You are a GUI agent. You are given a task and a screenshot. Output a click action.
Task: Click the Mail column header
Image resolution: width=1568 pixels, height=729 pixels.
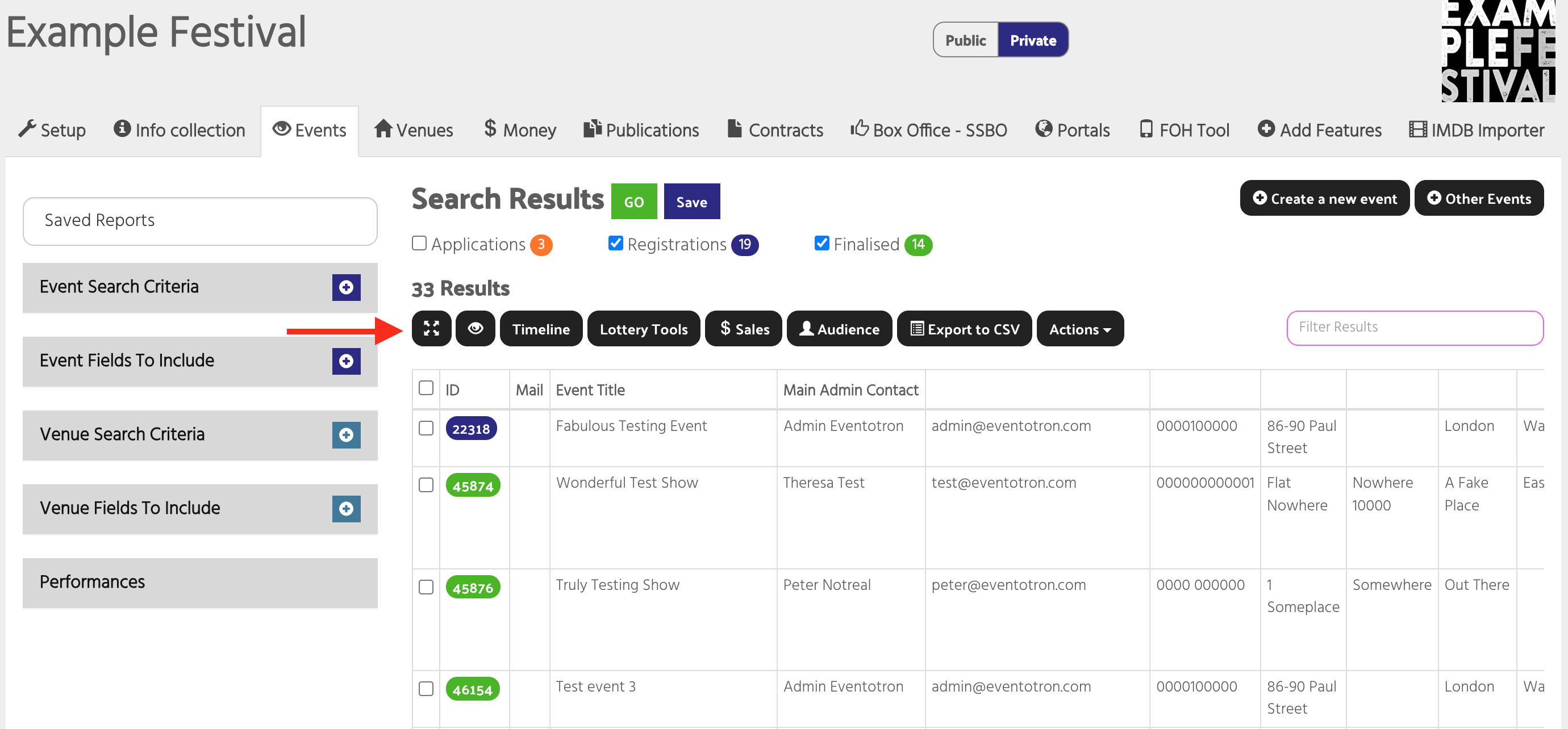[529, 389]
